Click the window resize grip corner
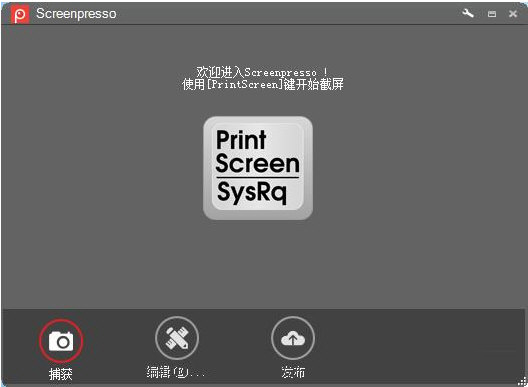The width and height of the screenshot is (528, 387). (522, 381)
